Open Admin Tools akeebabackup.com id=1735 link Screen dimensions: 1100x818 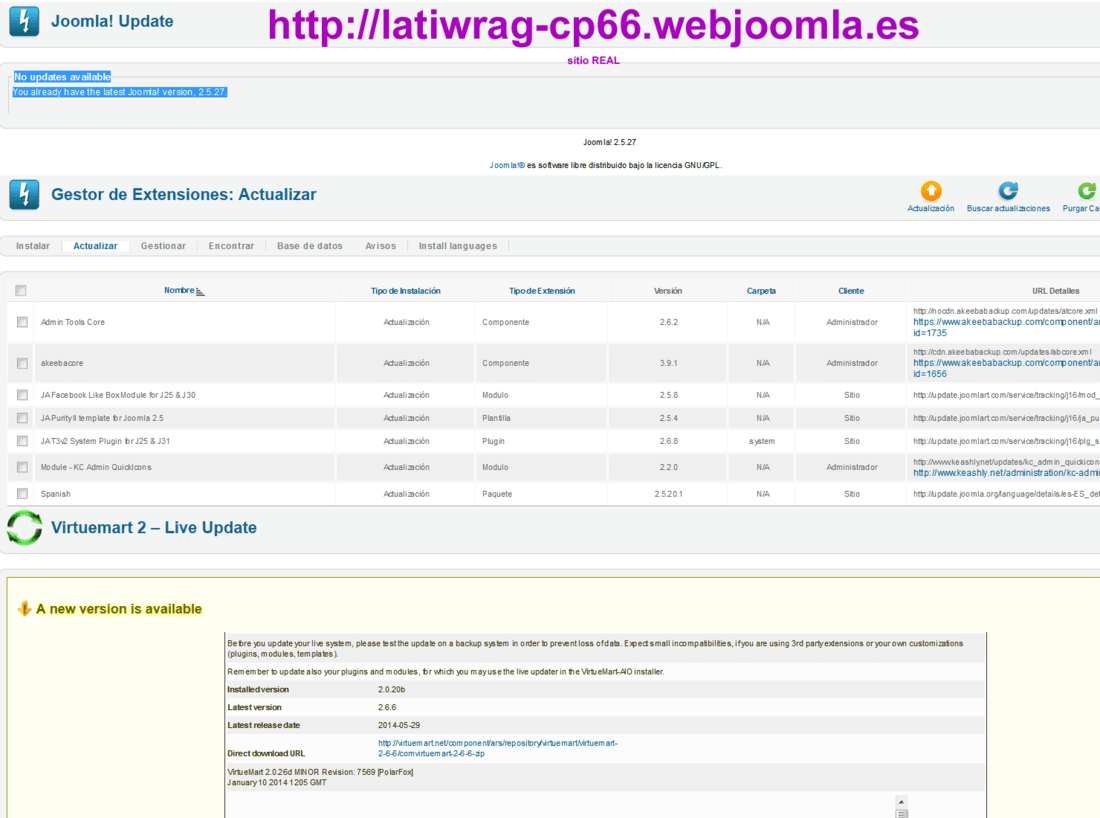(1006, 328)
